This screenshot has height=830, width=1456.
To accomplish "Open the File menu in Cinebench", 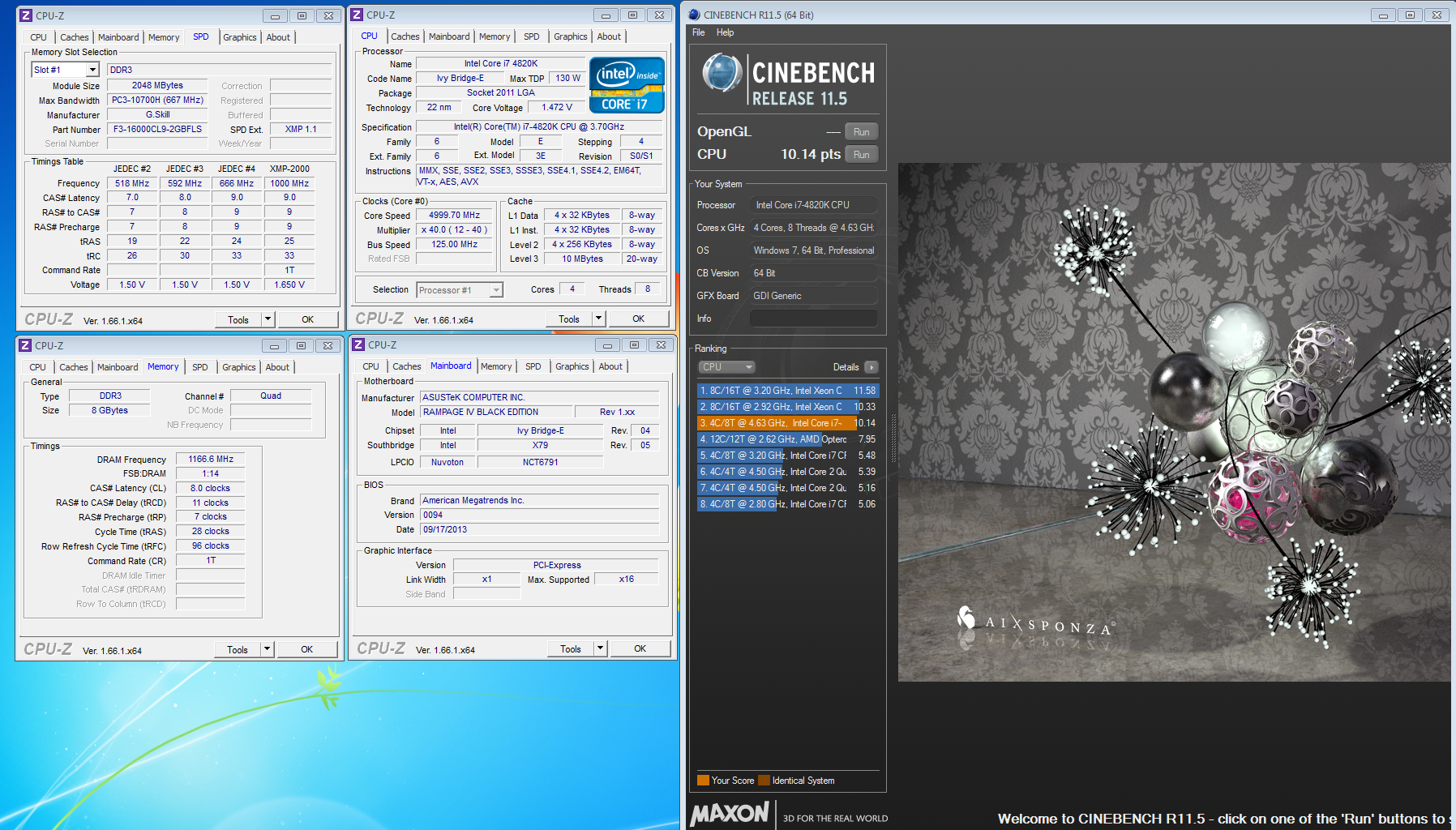I will point(698,32).
